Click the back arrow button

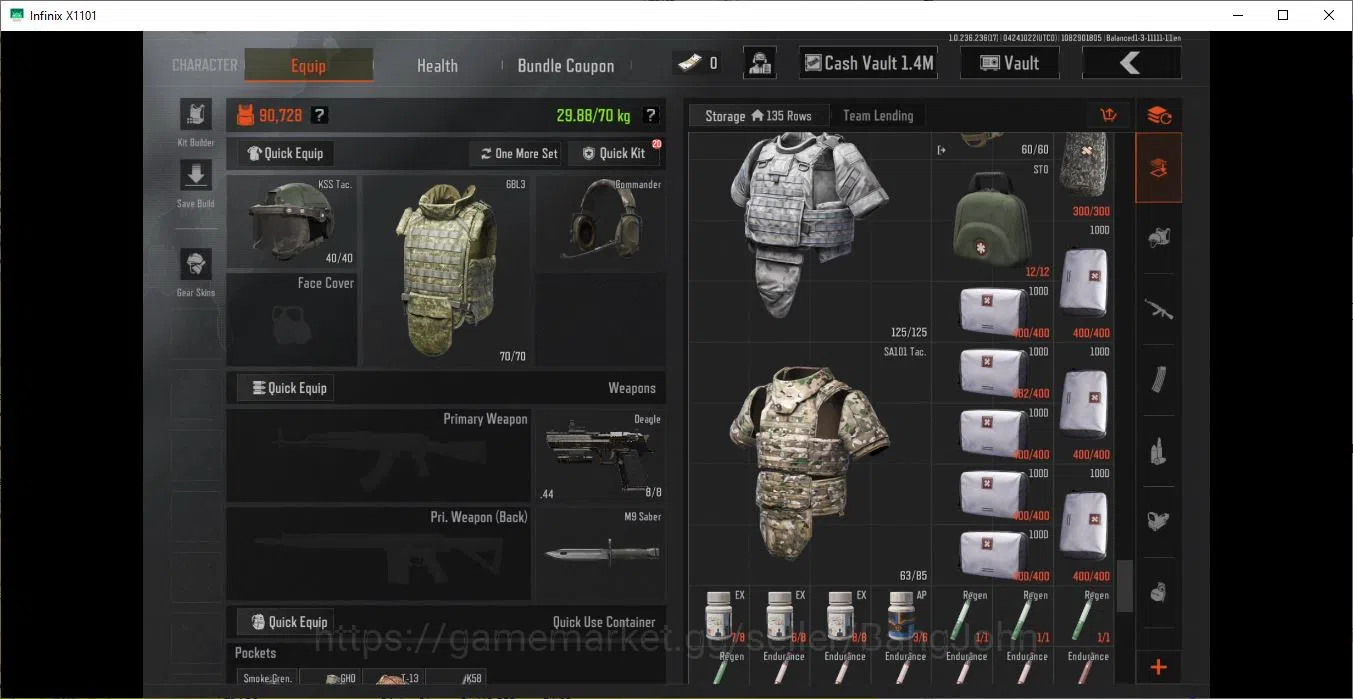(x=1131, y=63)
